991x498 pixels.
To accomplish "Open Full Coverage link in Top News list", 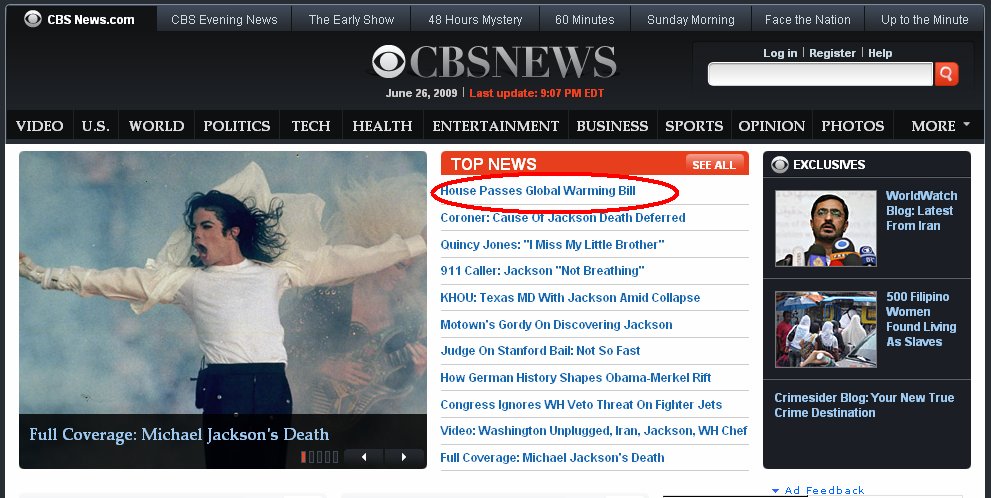I will coord(552,458).
